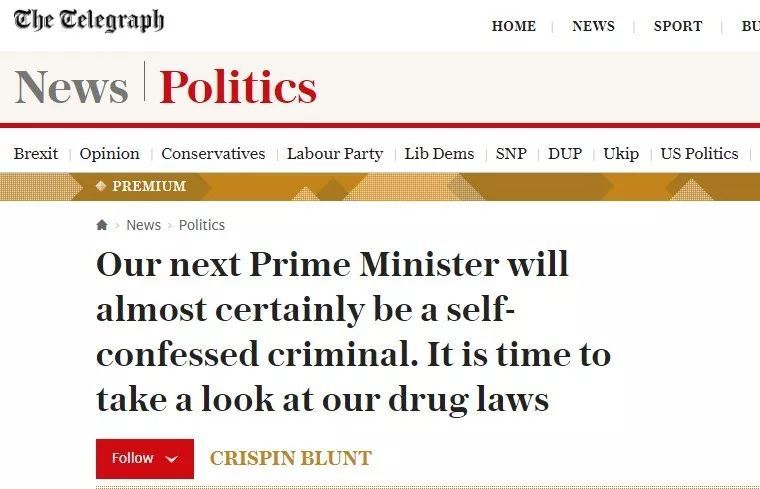The height and width of the screenshot is (489, 760).
Task: Open author Crispin Blunt's page
Action: click(290, 459)
